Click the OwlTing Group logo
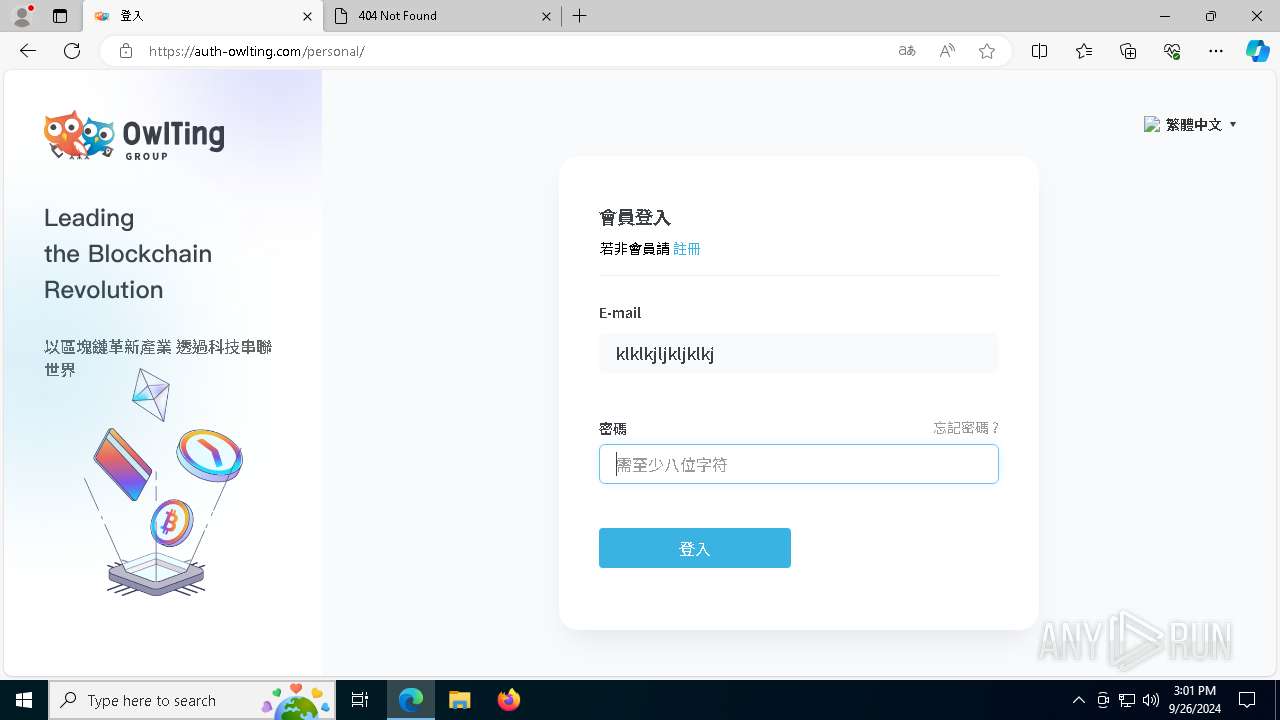Viewport: 1280px width, 720px height. 134,135
